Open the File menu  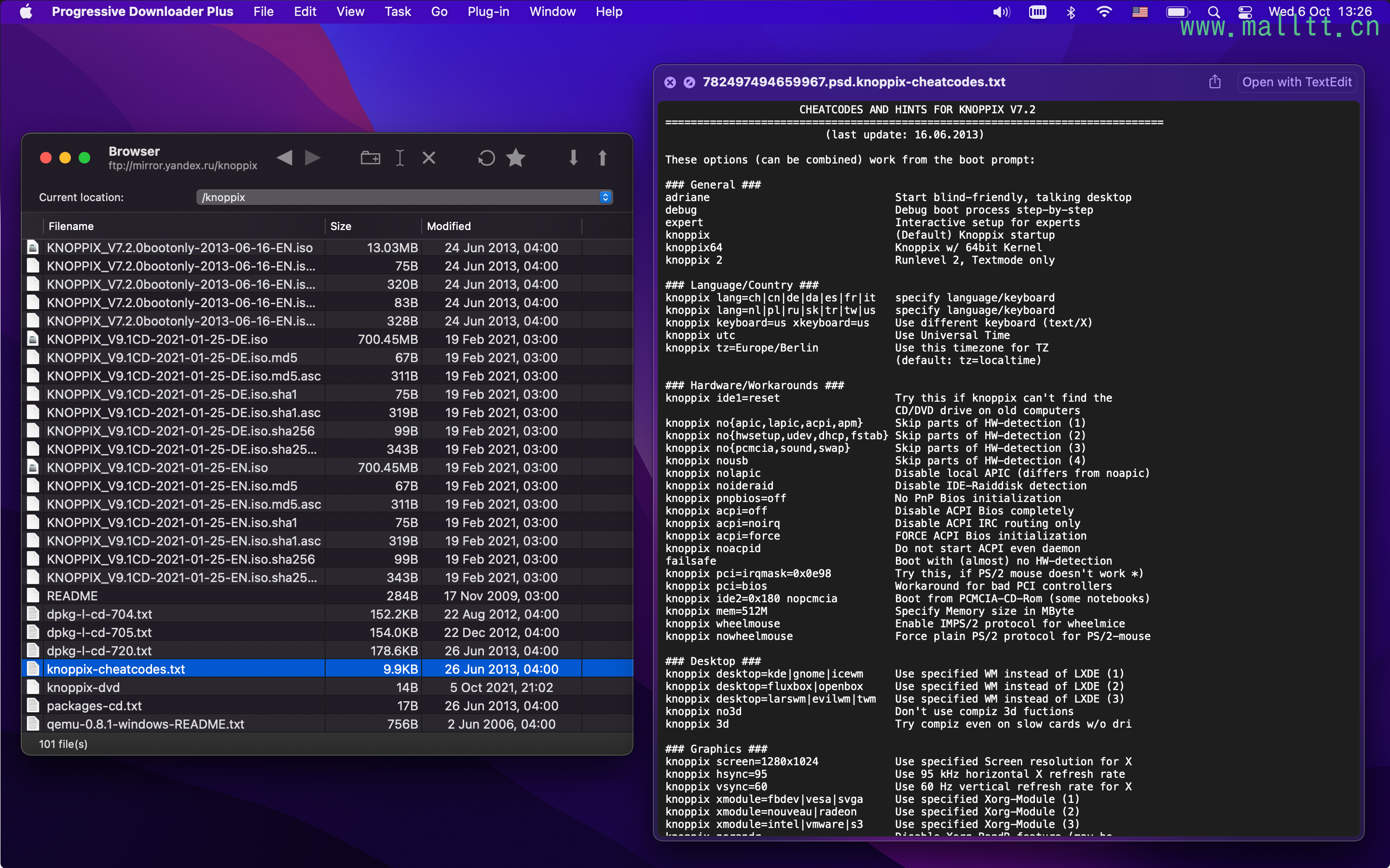click(263, 12)
